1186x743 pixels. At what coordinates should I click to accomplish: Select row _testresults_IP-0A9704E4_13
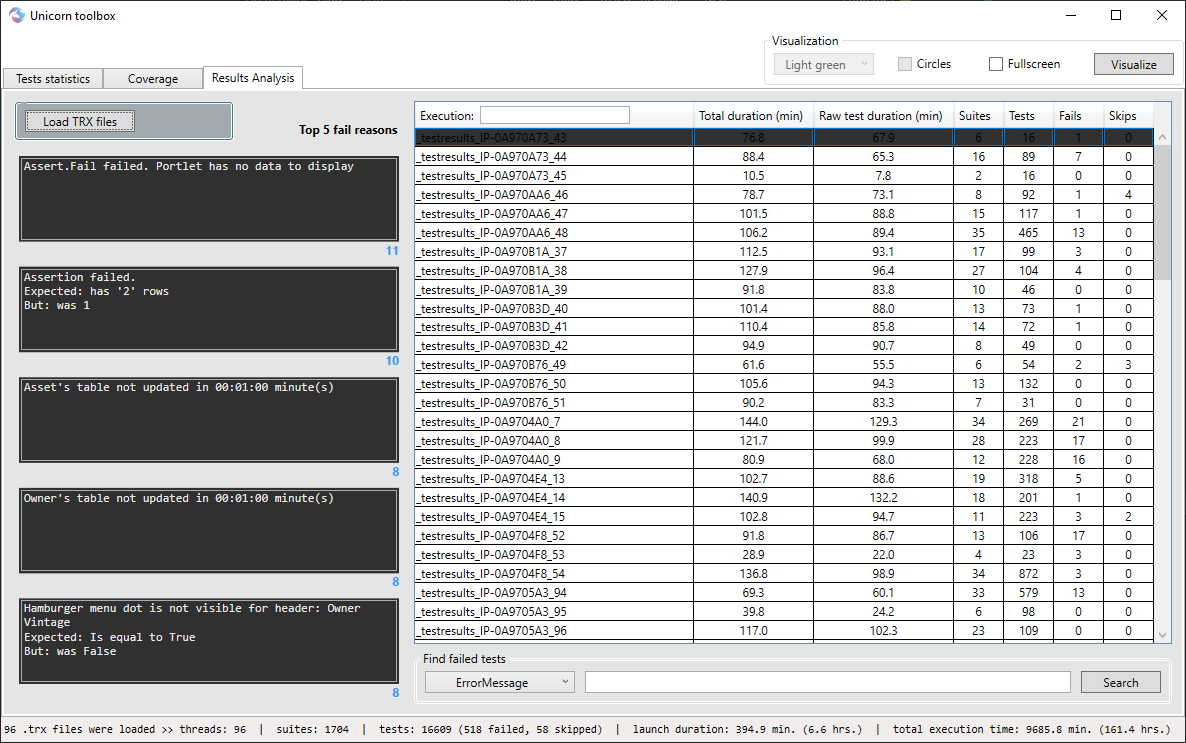pyautogui.click(x=784, y=478)
